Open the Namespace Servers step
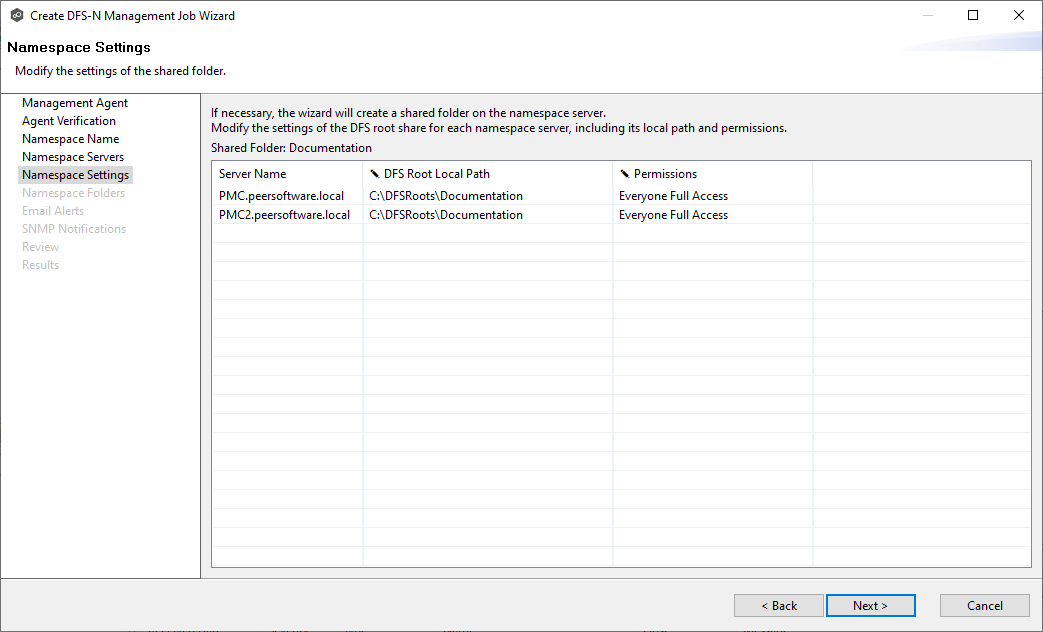 tap(73, 156)
